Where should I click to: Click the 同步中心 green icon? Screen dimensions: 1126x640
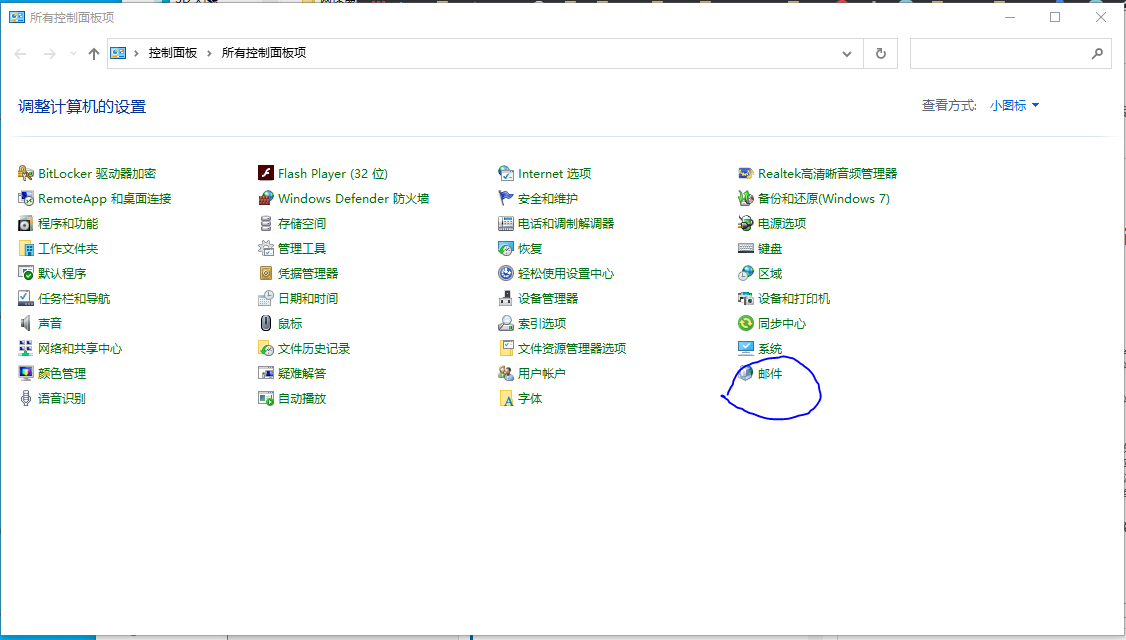pyautogui.click(x=745, y=323)
